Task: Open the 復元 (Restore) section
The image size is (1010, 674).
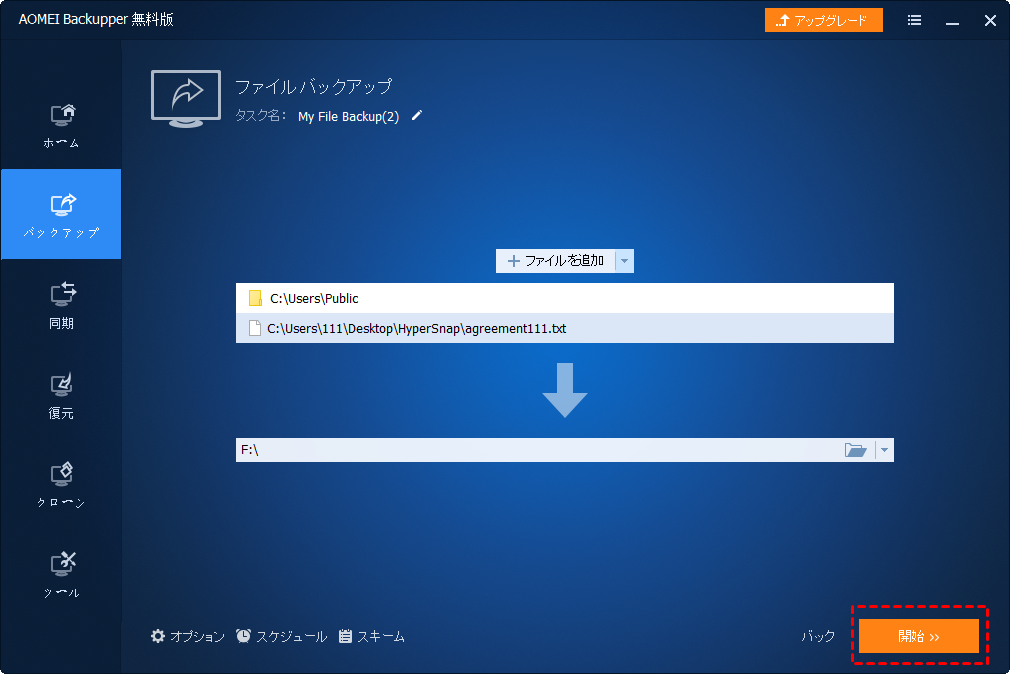Action: [61, 395]
